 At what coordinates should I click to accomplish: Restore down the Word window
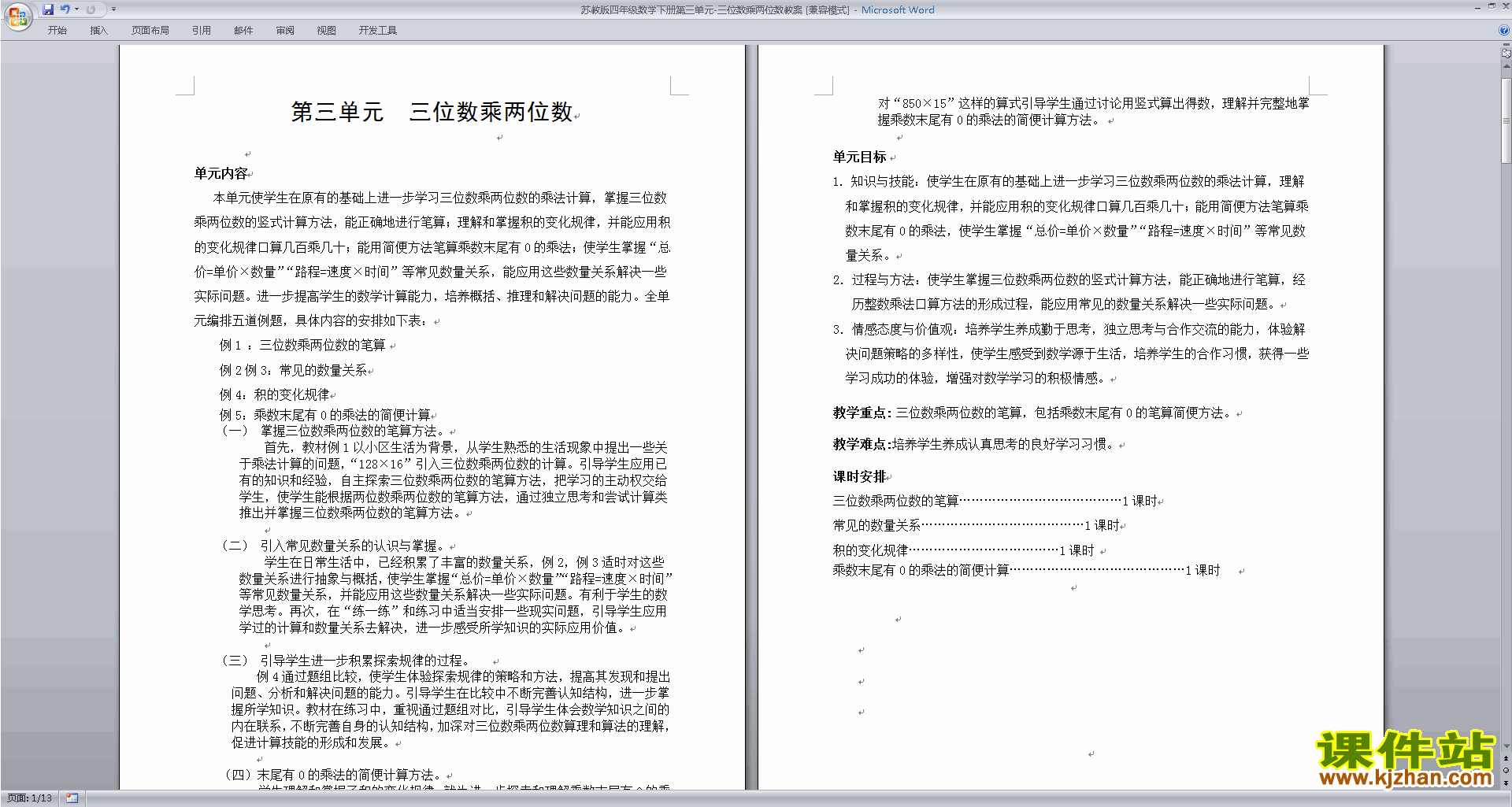[x=1492, y=6]
